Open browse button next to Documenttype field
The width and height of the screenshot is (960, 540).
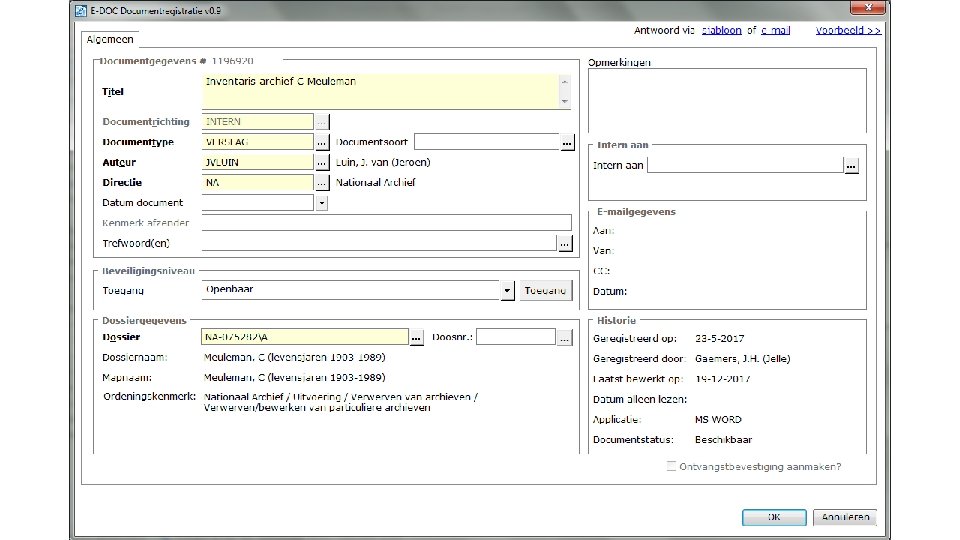(x=321, y=142)
